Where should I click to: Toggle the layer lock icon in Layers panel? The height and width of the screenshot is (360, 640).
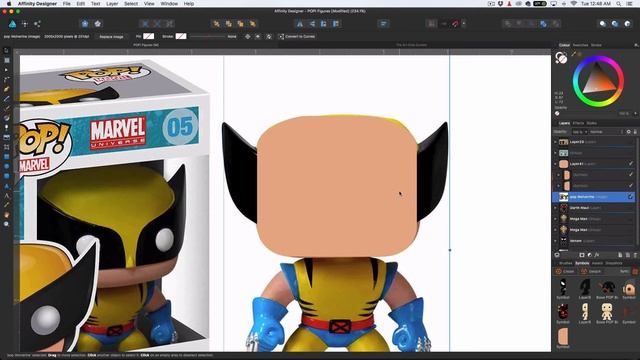(x=635, y=132)
